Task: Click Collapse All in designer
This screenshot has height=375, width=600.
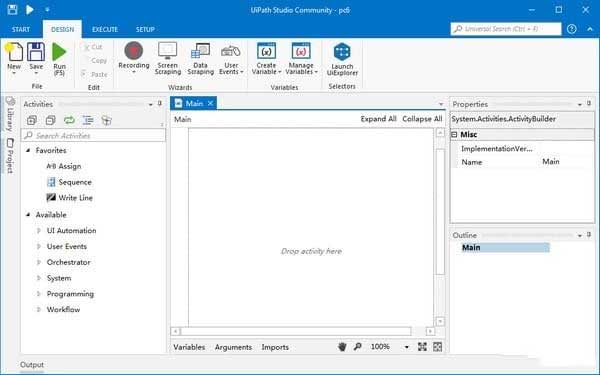Action: click(x=422, y=119)
